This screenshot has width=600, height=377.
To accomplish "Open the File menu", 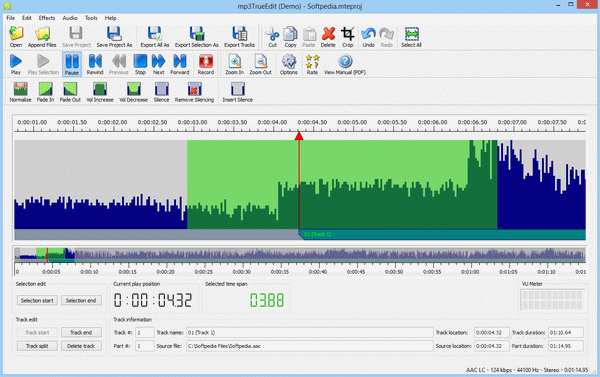I will pos(10,18).
